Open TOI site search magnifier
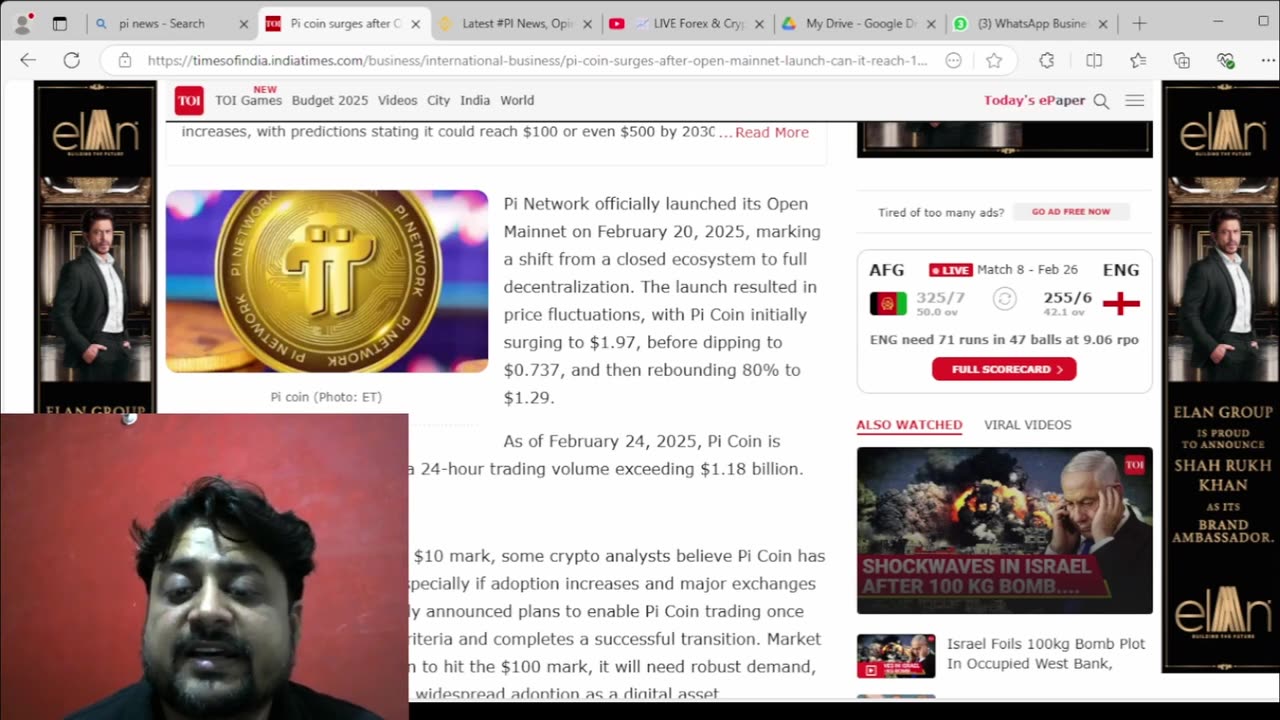Screen dimensions: 1280x720 1101,101
